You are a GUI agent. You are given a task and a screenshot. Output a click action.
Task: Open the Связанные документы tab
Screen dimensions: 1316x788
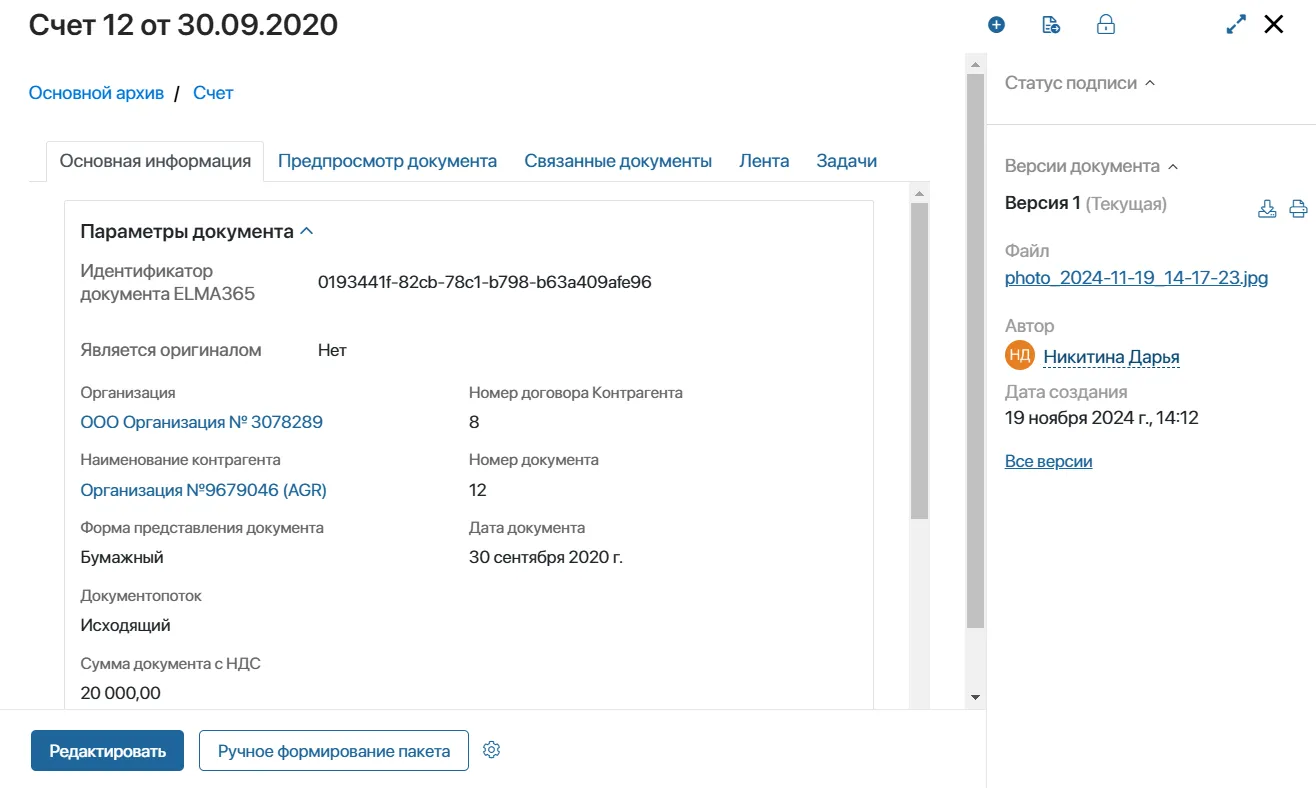(618, 161)
